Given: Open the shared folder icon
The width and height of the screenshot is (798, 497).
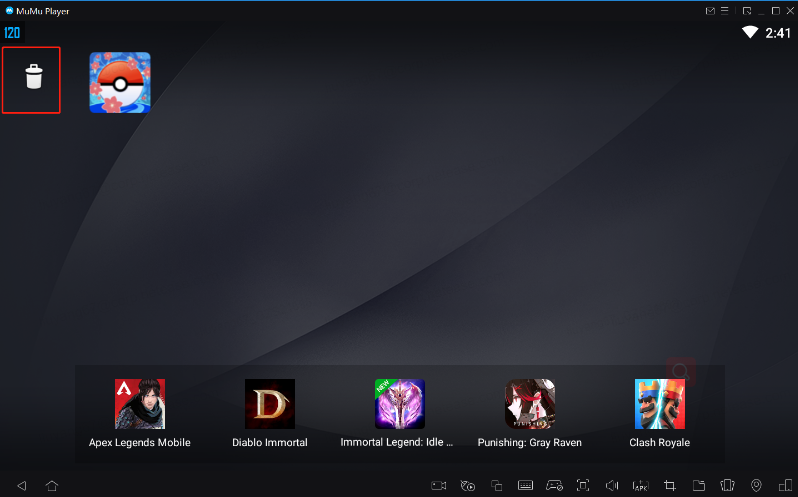Looking at the screenshot, I should pyautogui.click(x=699, y=485).
